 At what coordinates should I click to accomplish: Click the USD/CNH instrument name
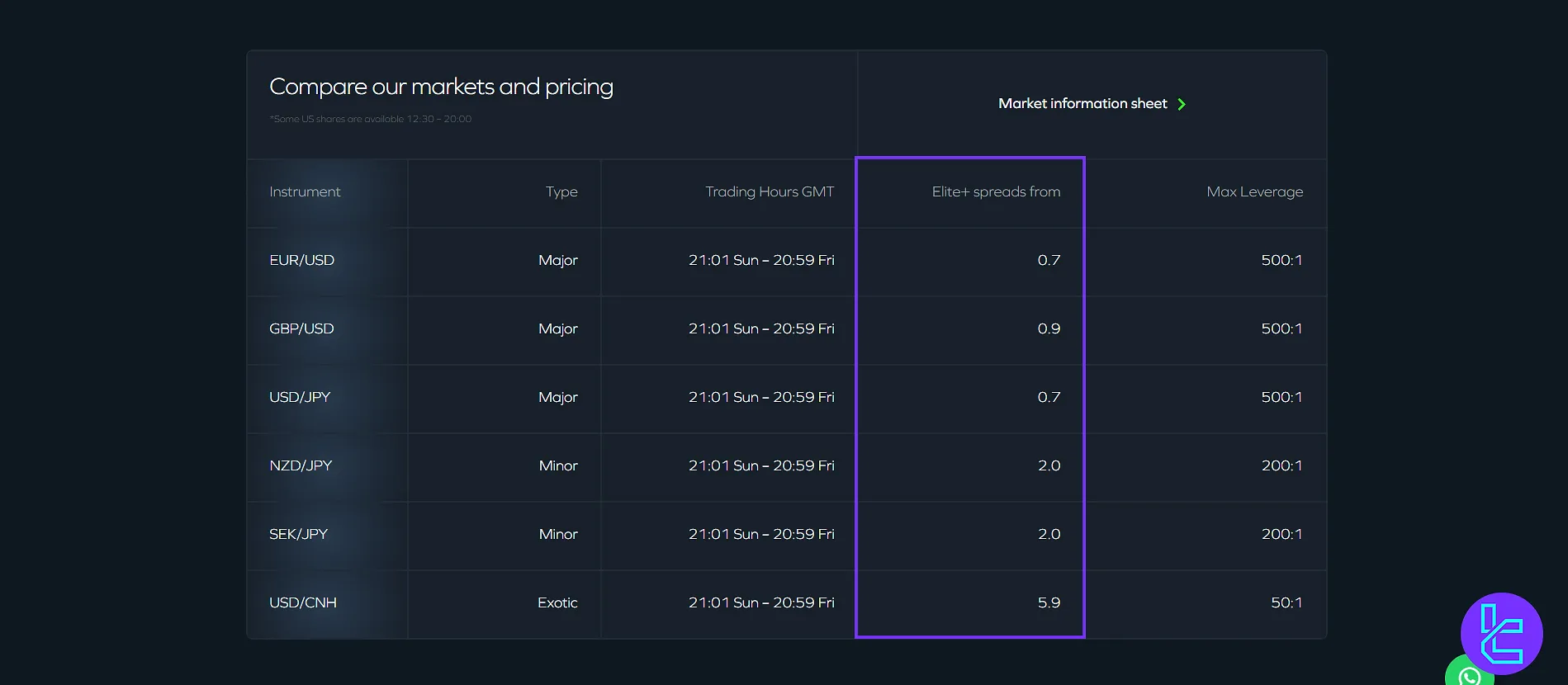[x=303, y=602]
